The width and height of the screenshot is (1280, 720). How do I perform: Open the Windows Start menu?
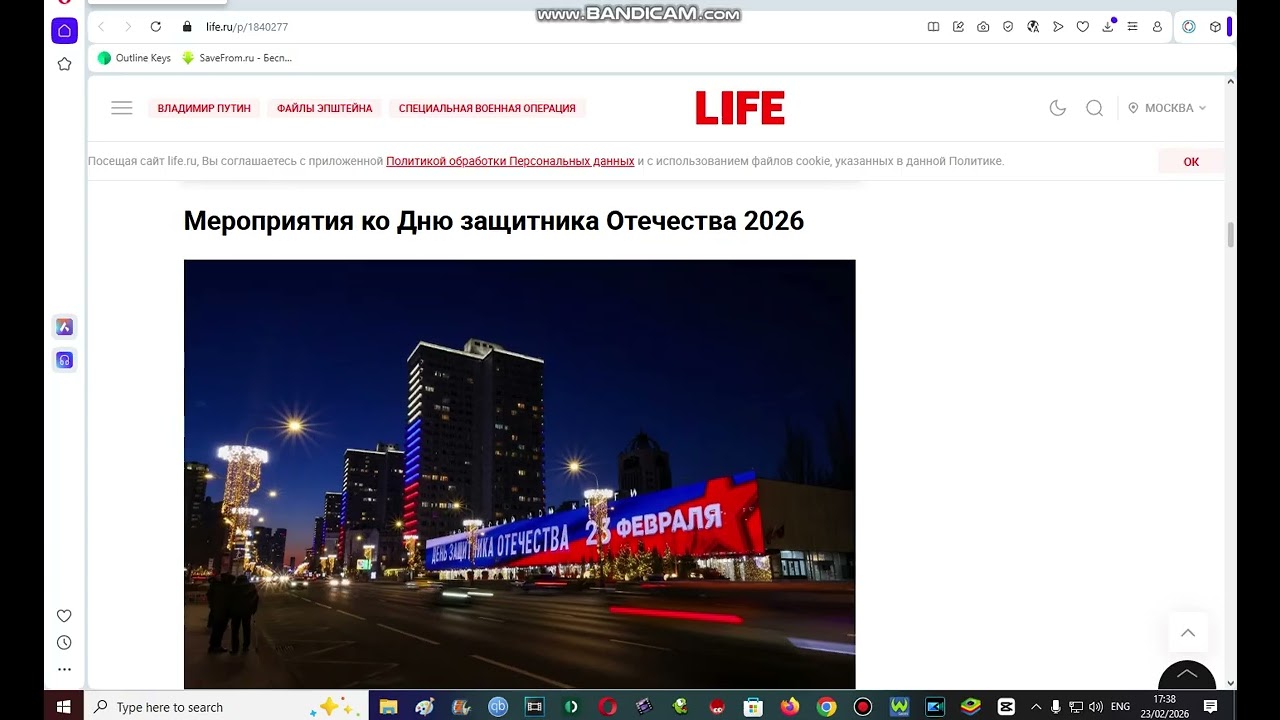point(63,706)
